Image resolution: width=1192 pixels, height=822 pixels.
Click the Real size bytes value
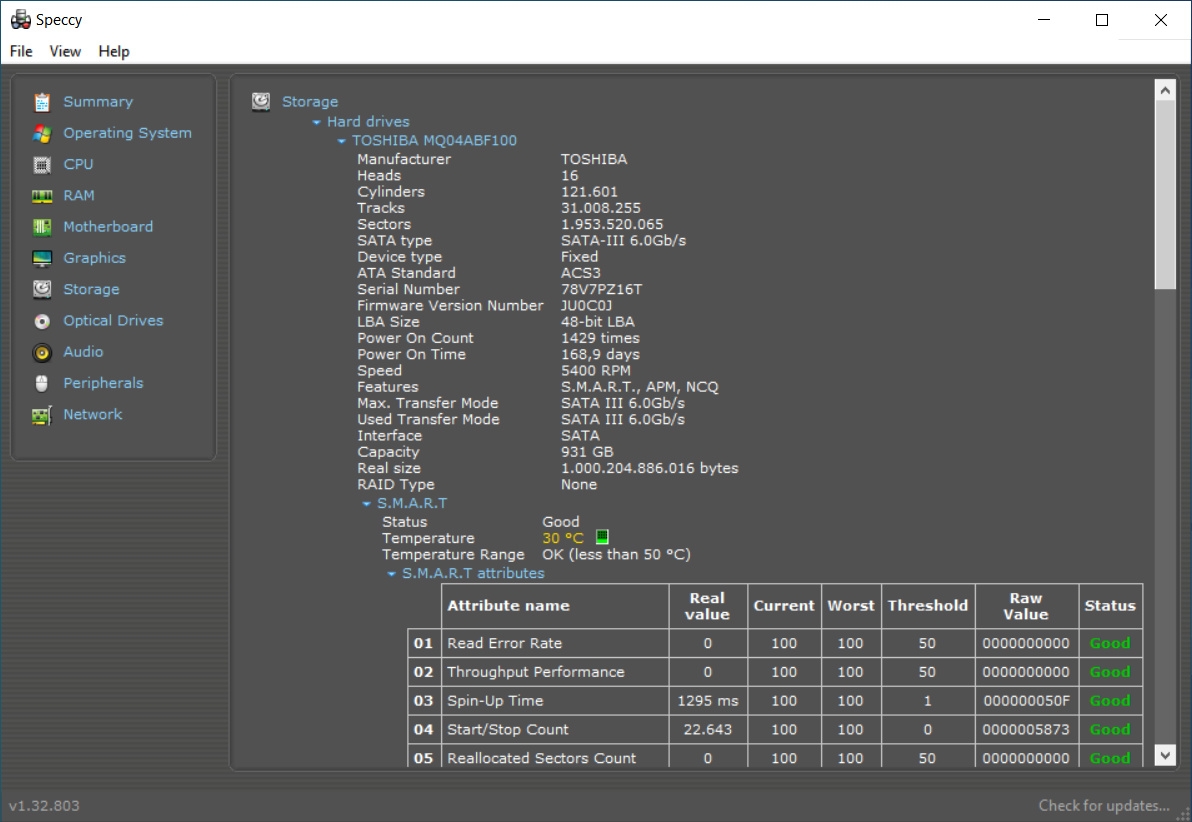pyautogui.click(x=649, y=468)
